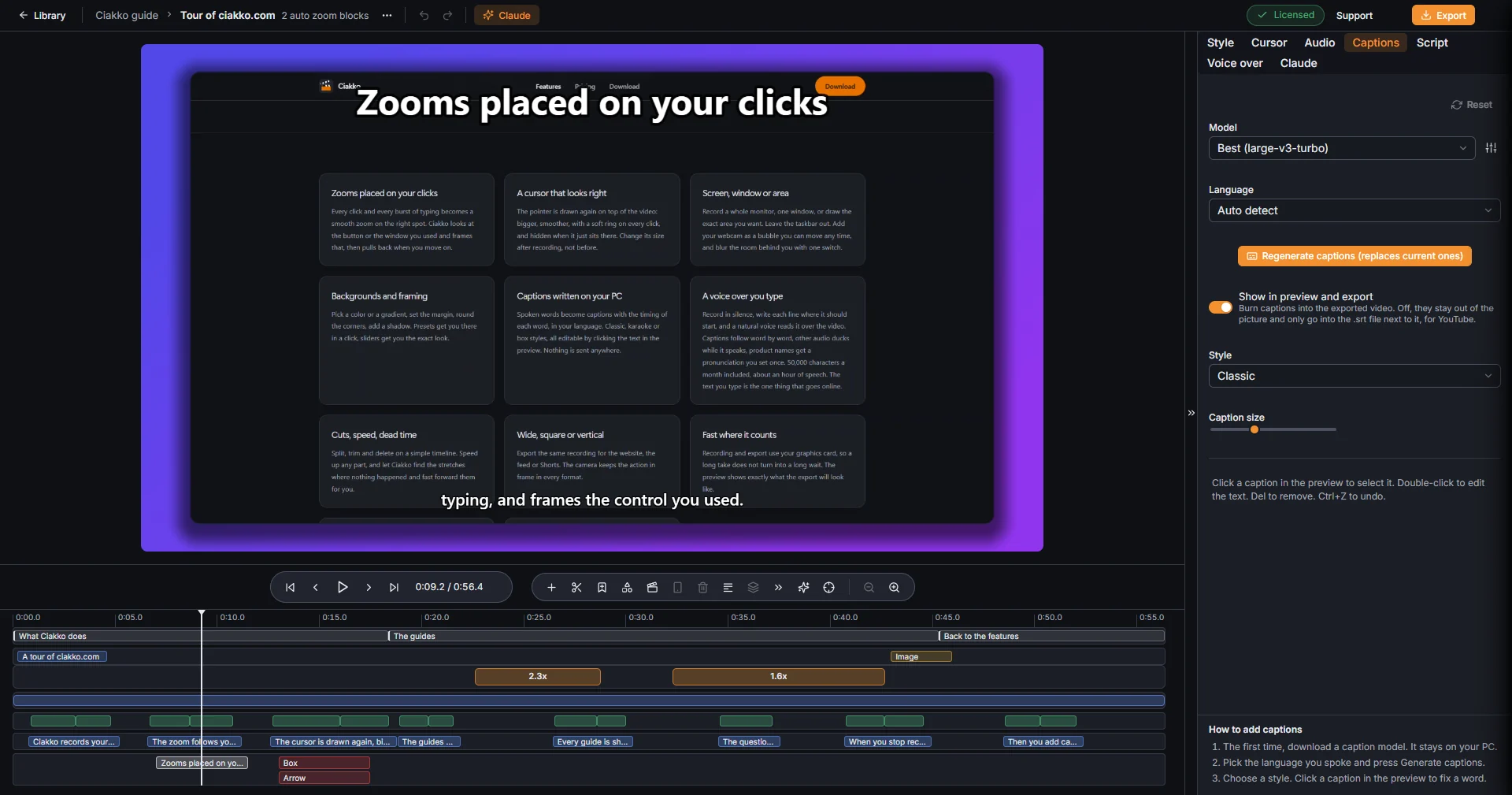
Task: Open the Model dropdown
Action: tap(1342, 148)
